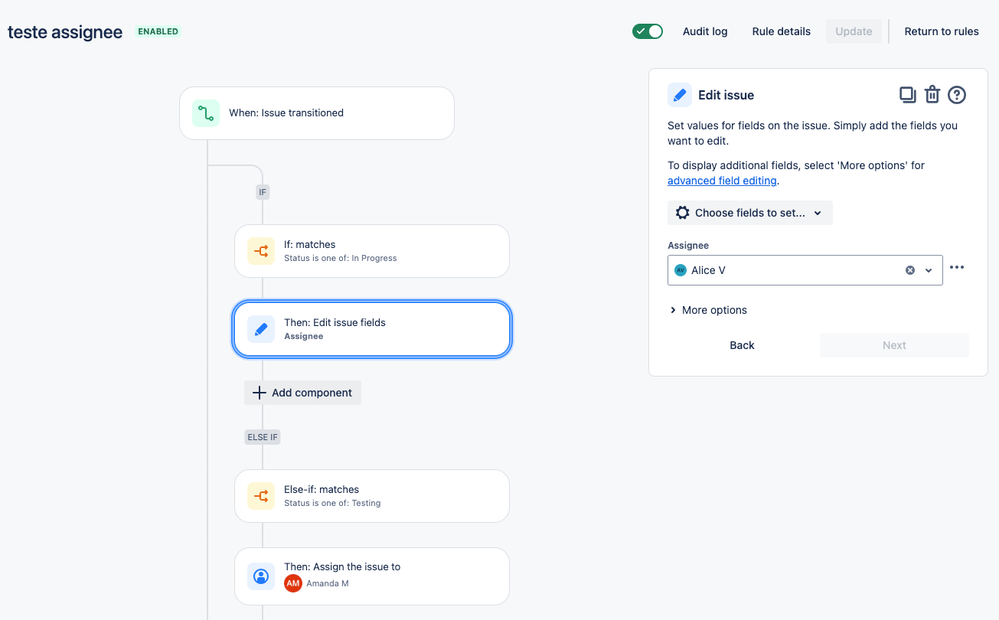
Task: Click the Assign the issue to user icon
Action: [x=261, y=576]
